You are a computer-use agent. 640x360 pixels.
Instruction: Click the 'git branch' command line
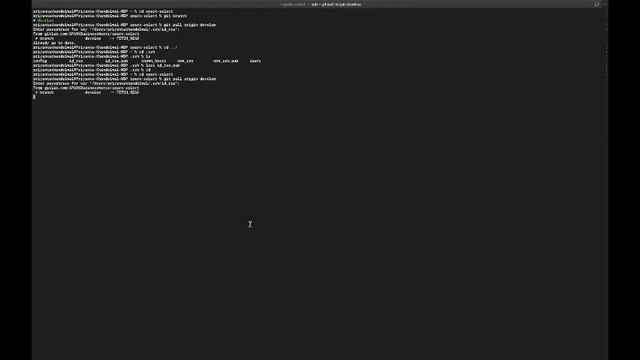[110, 16]
